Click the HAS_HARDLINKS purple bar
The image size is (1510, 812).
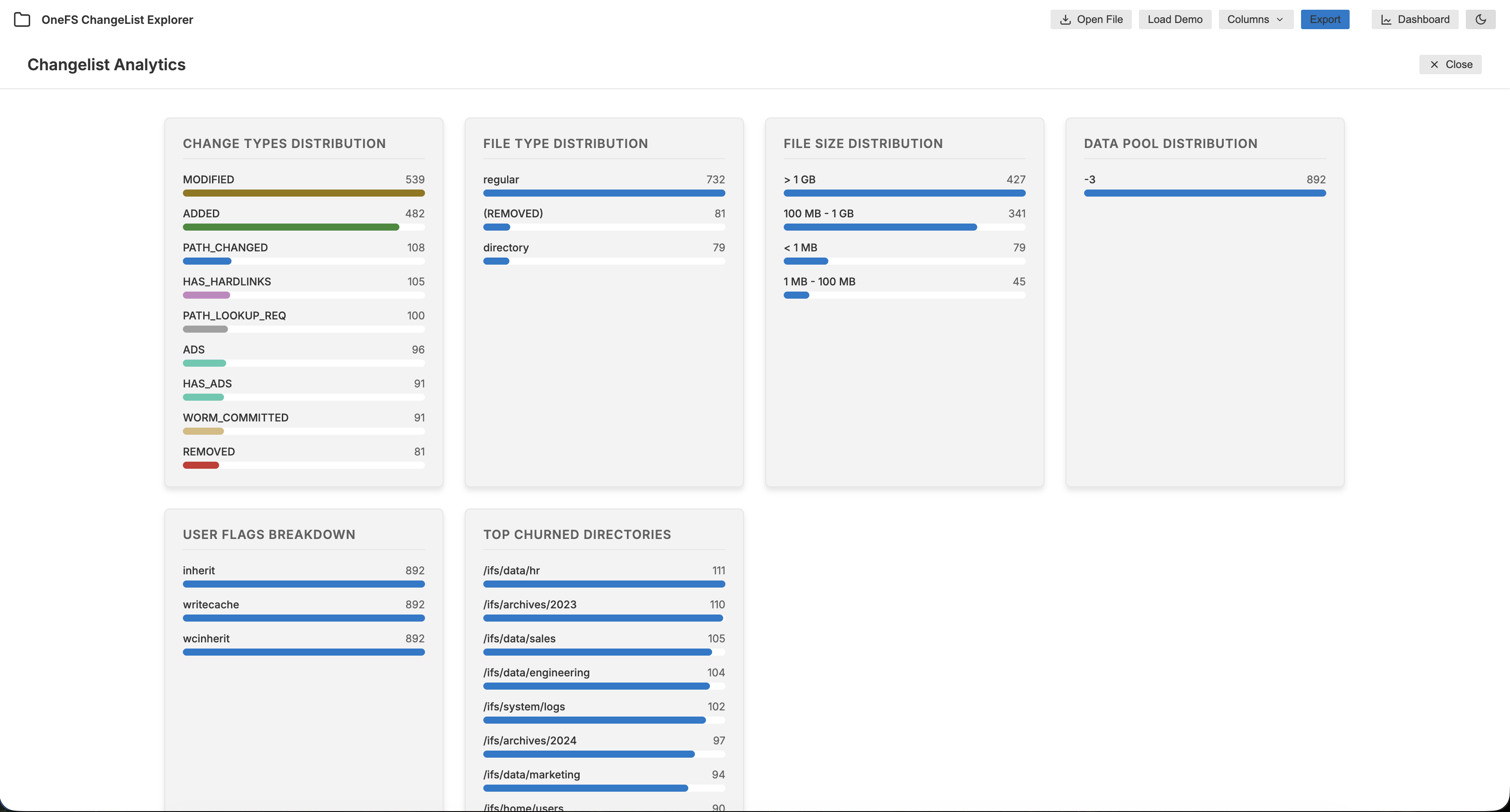click(206, 295)
